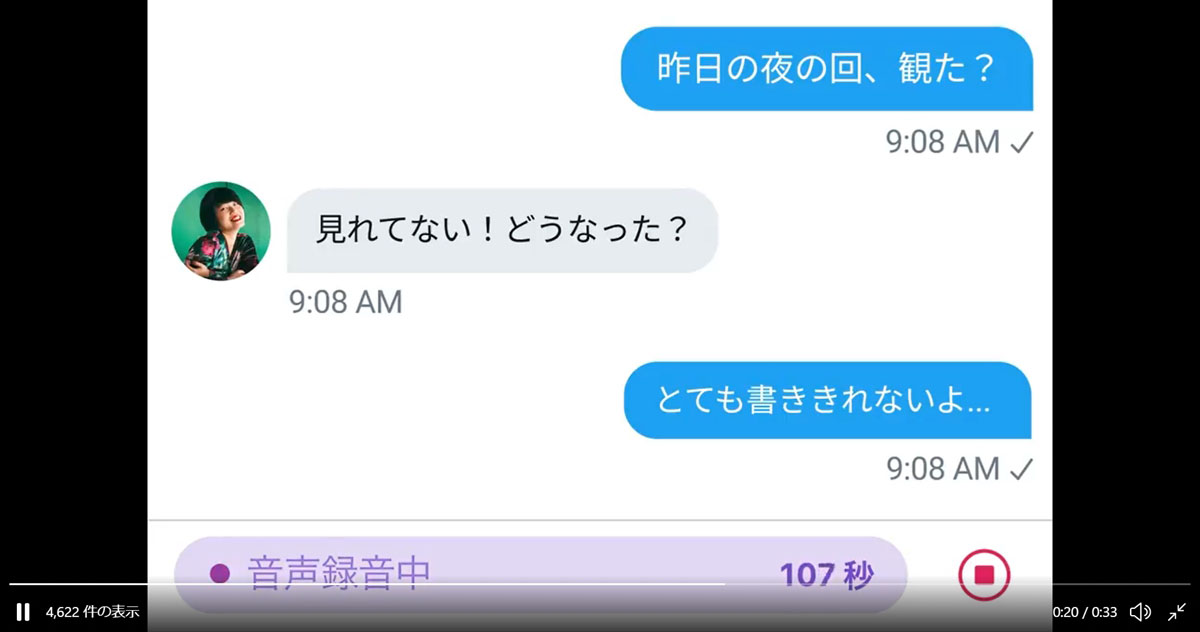This screenshot has width=1200, height=632.
Task: Click the checkmark beside the first 9:08 AM
Action: coord(1021,143)
